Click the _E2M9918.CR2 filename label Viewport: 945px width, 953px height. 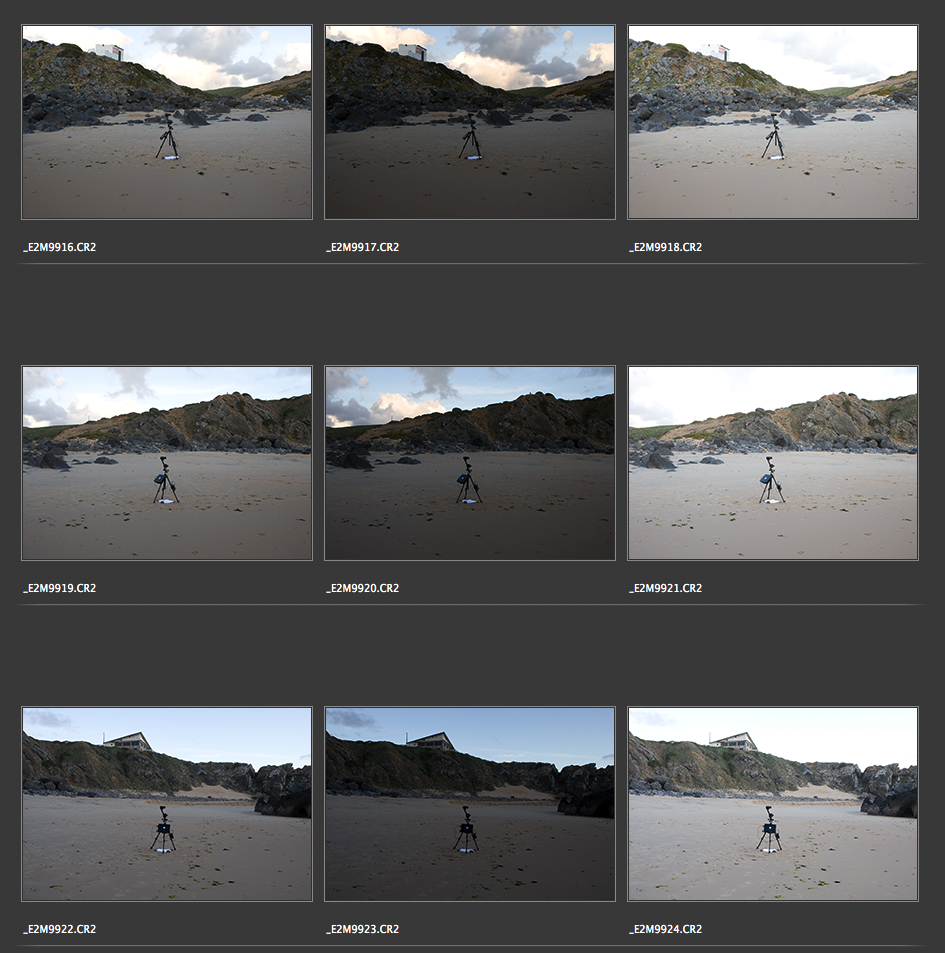pos(666,247)
